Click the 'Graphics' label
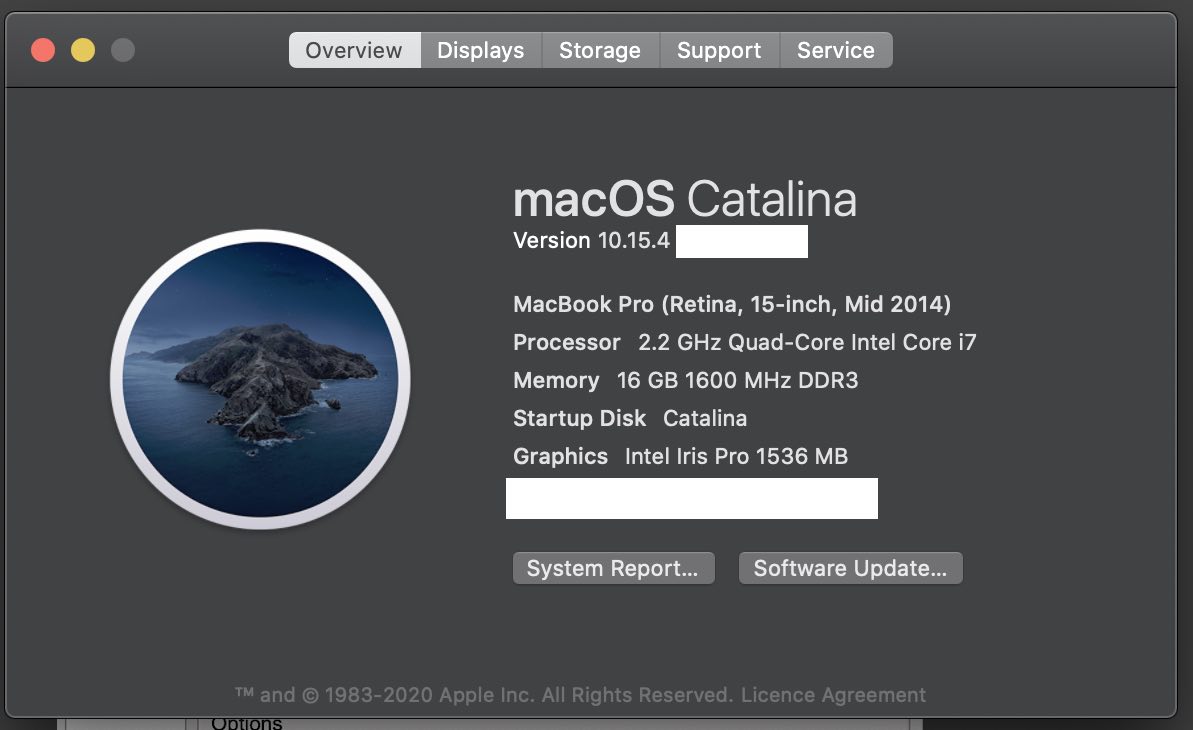 [x=561, y=457]
